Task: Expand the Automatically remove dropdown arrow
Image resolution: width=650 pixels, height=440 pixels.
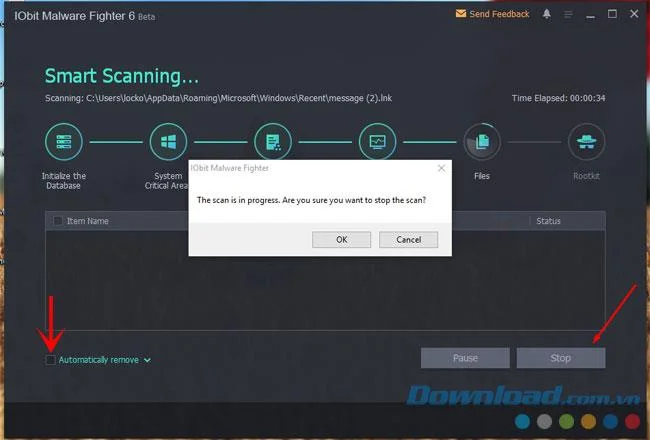Action: click(x=147, y=360)
